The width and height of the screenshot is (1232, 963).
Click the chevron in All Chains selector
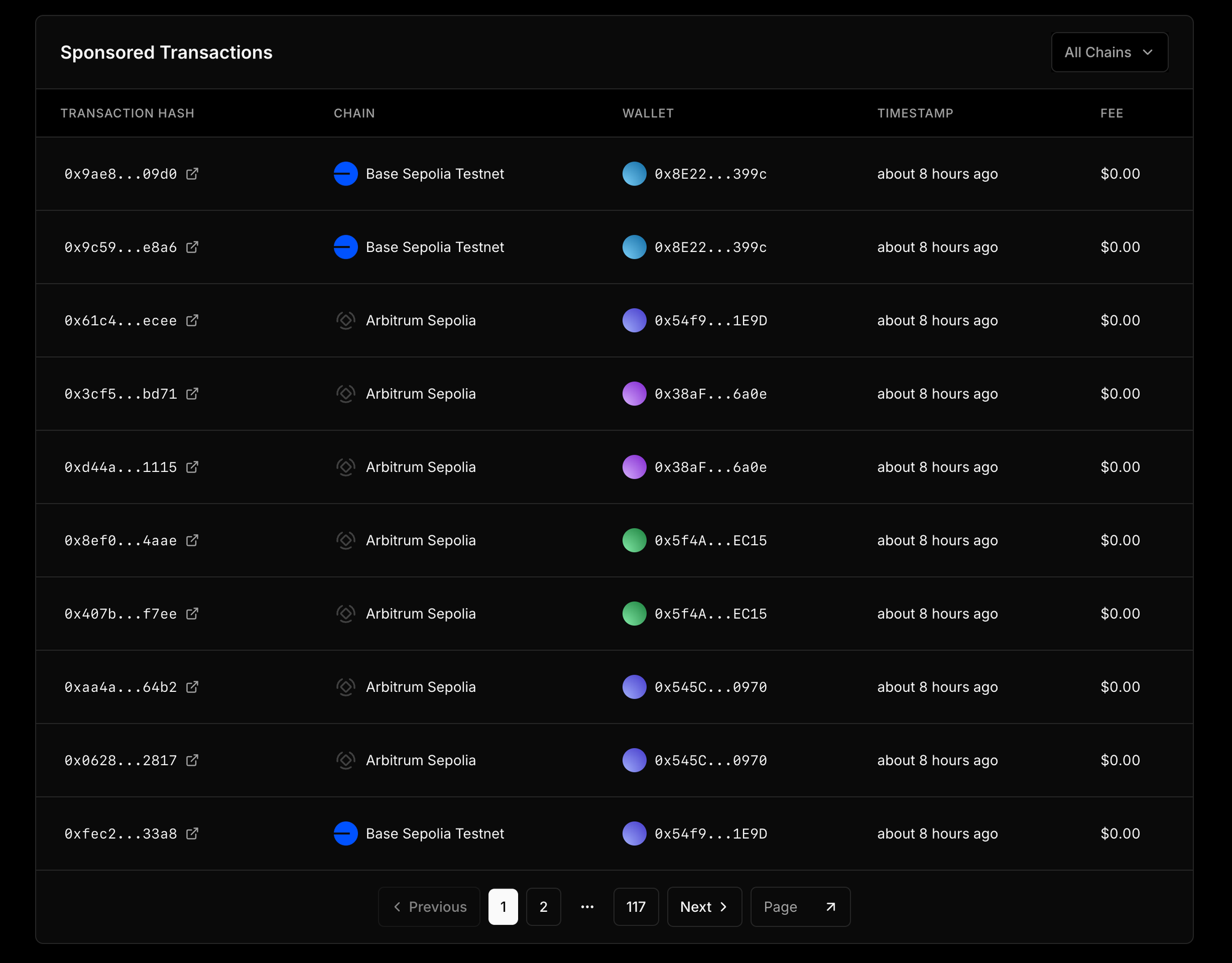(1148, 52)
